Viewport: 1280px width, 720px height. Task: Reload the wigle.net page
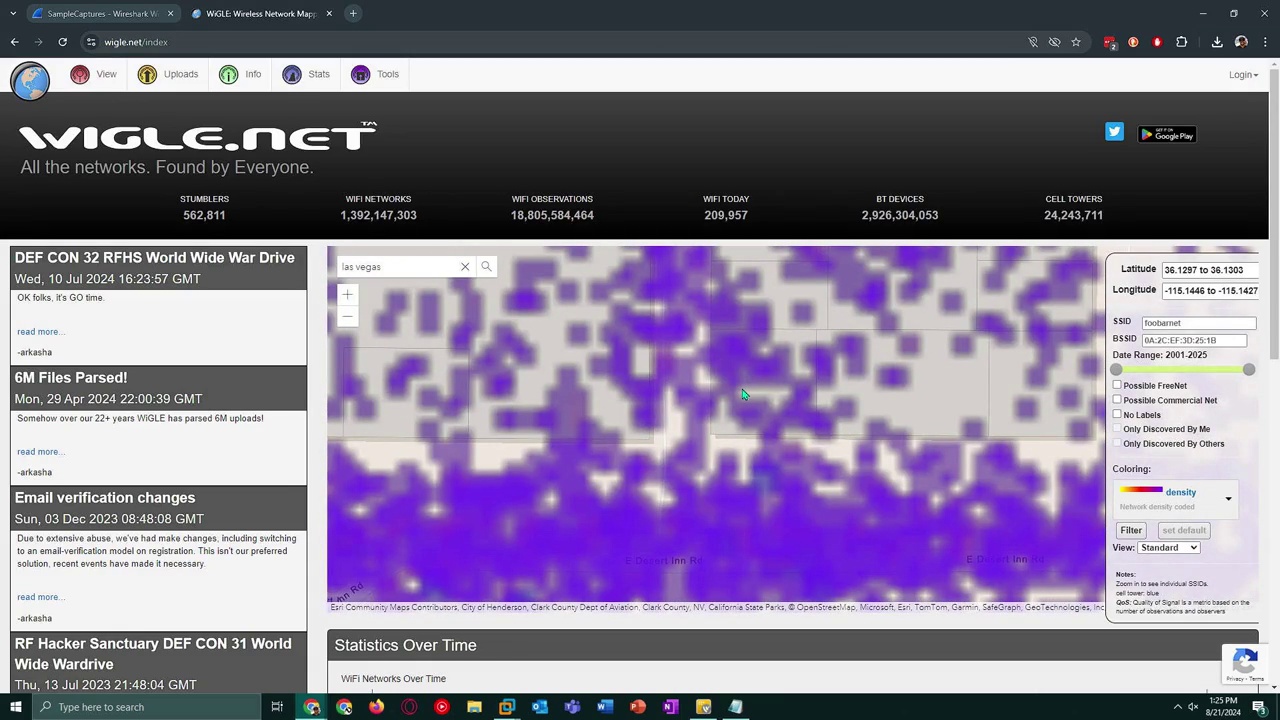coord(62,42)
